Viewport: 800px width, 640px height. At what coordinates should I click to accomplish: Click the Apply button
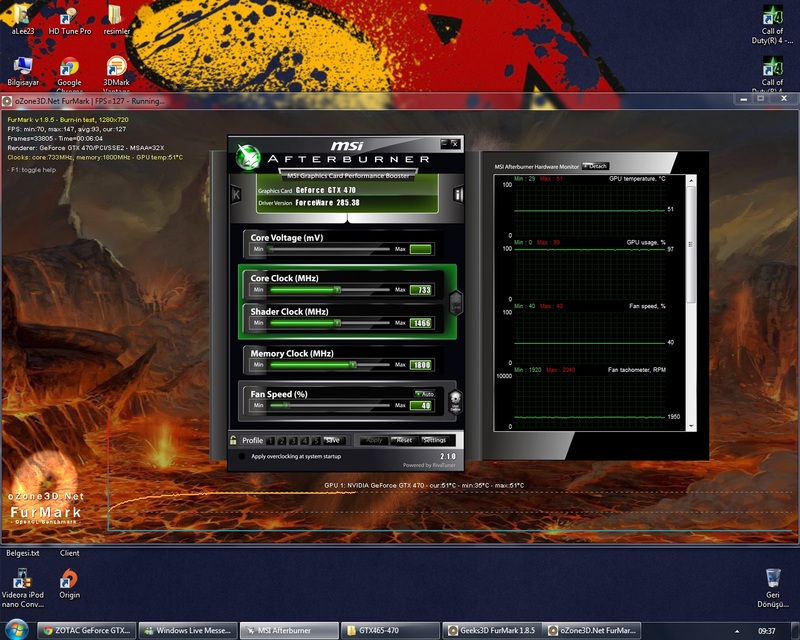coord(374,440)
